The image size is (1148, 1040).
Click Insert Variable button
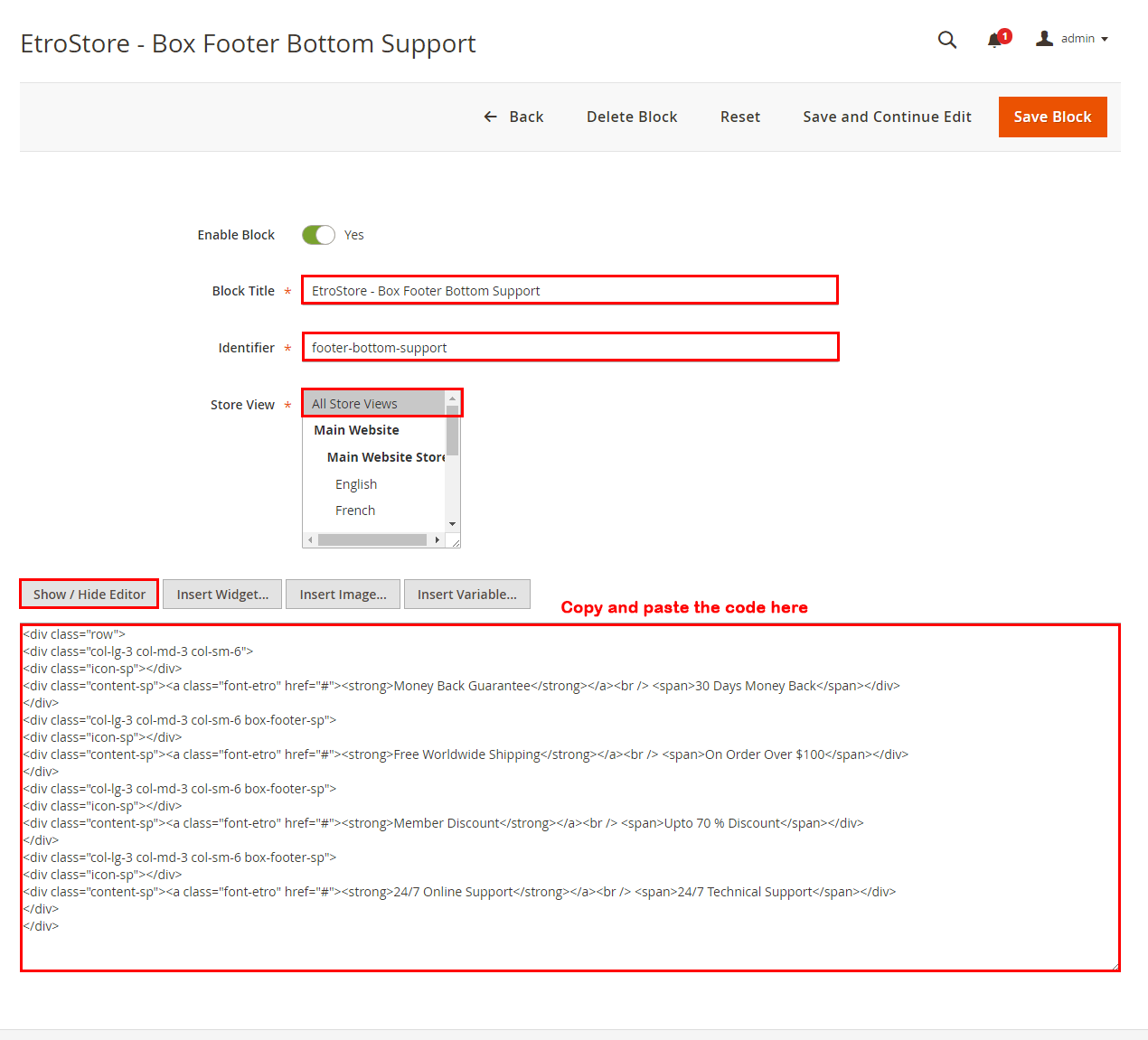click(x=466, y=595)
